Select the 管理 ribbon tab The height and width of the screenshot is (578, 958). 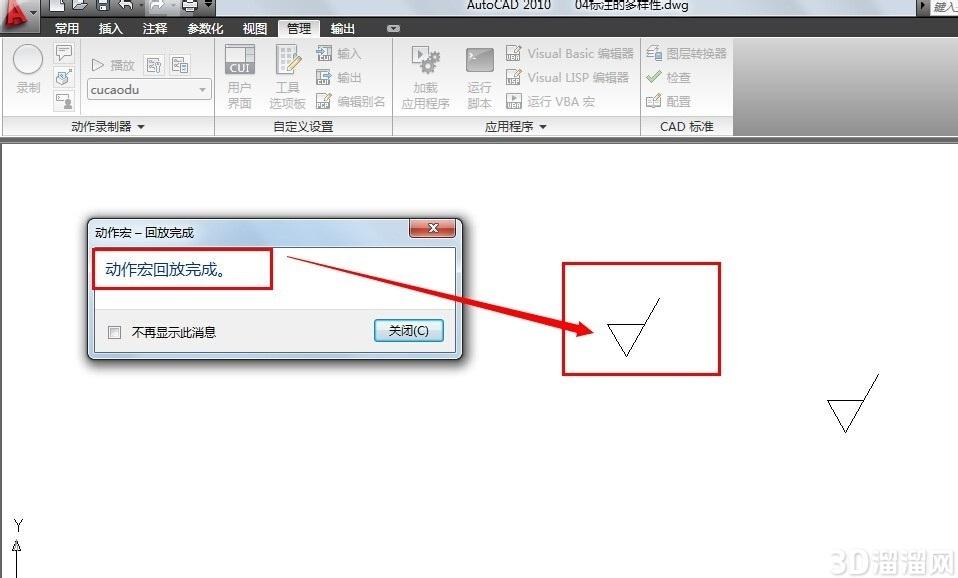[299, 29]
